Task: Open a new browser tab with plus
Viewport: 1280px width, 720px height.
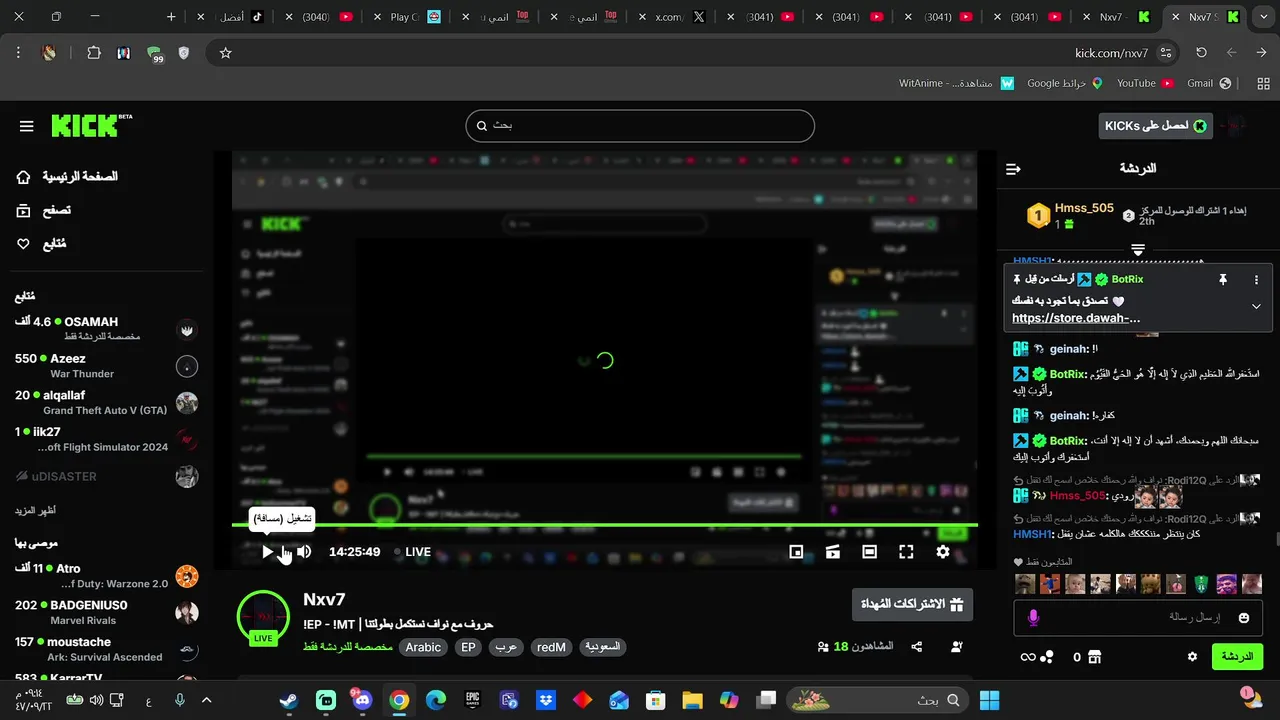Action: (171, 17)
